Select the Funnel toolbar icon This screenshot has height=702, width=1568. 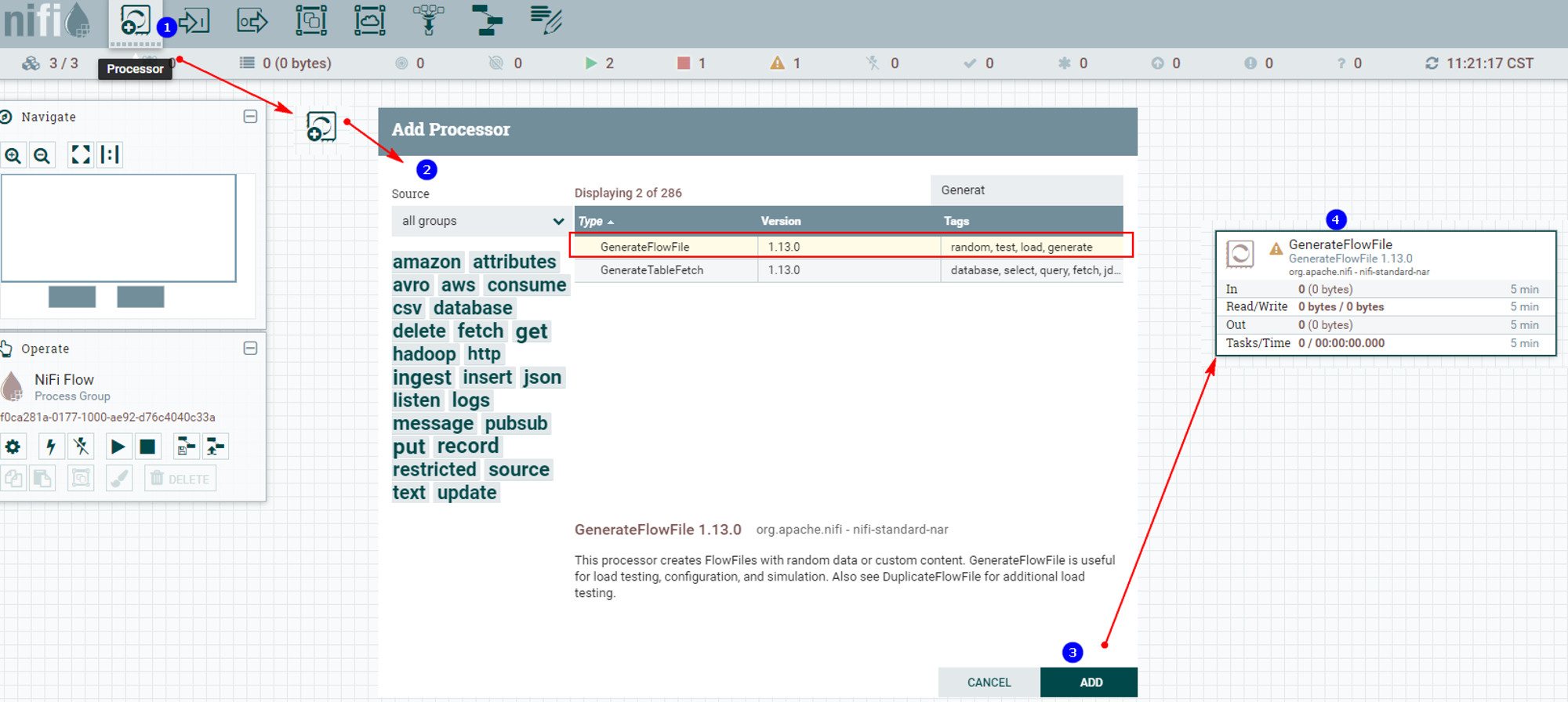tap(428, 21)
